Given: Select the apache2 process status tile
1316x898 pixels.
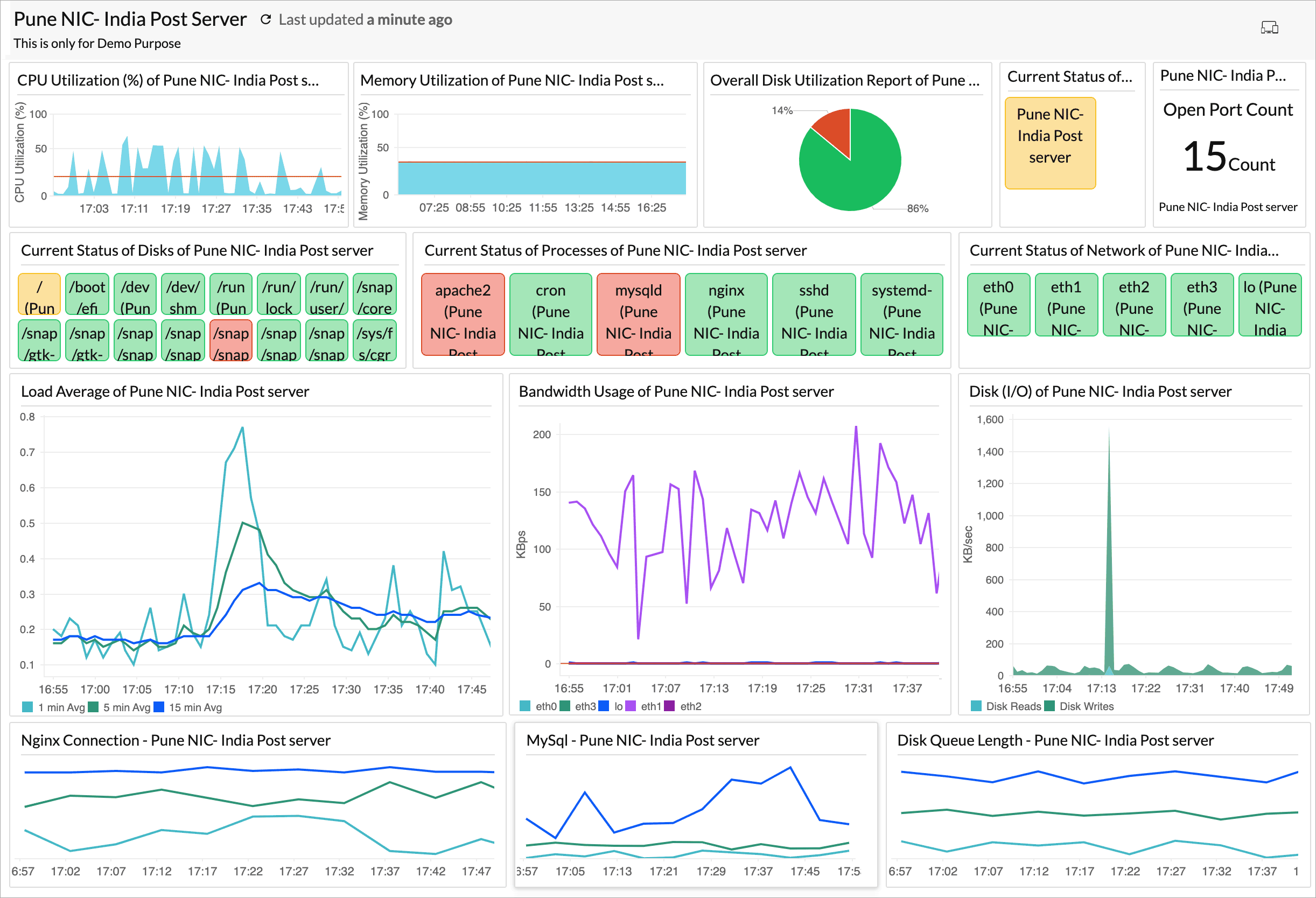Looking at the screenshot, I should coord(463,314).
